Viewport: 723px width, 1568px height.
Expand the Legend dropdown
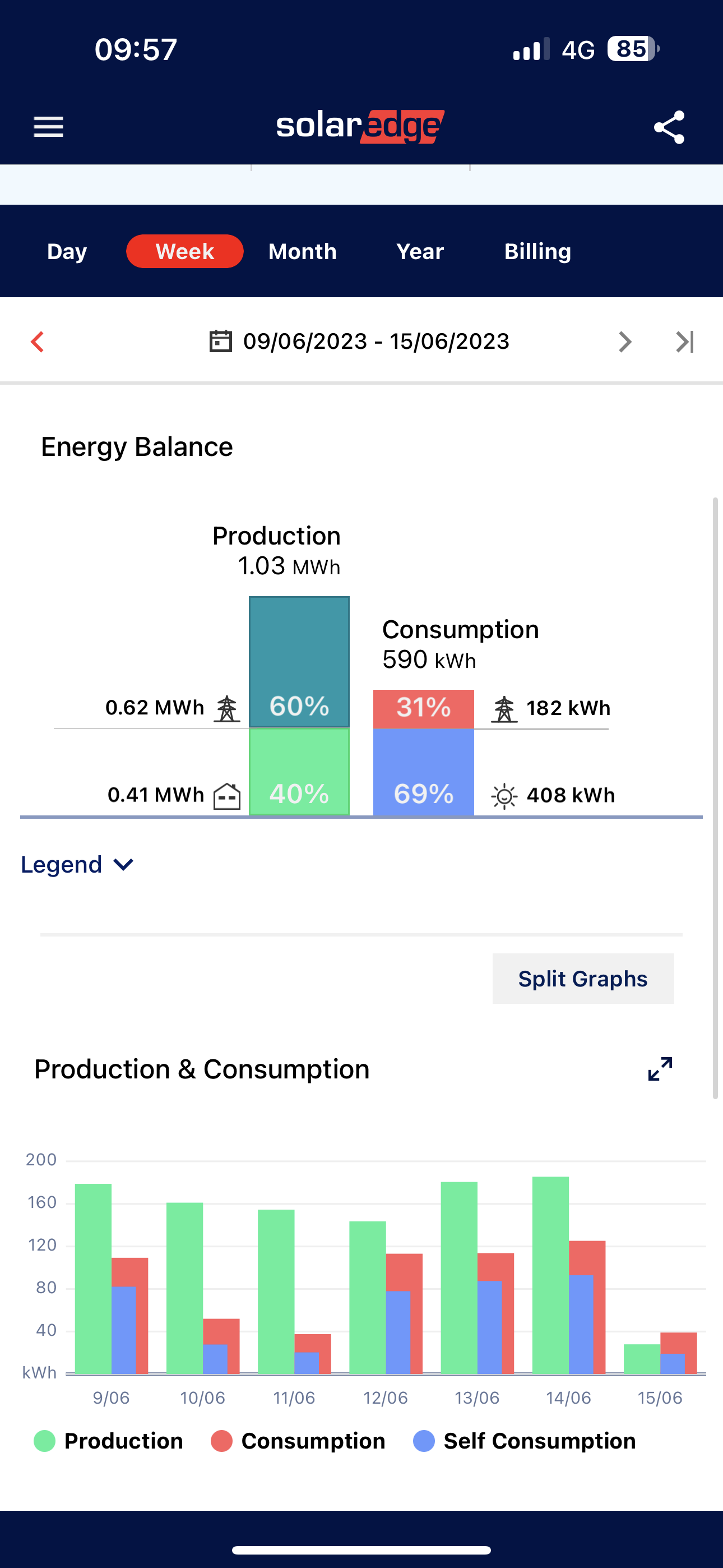point(77,864)
